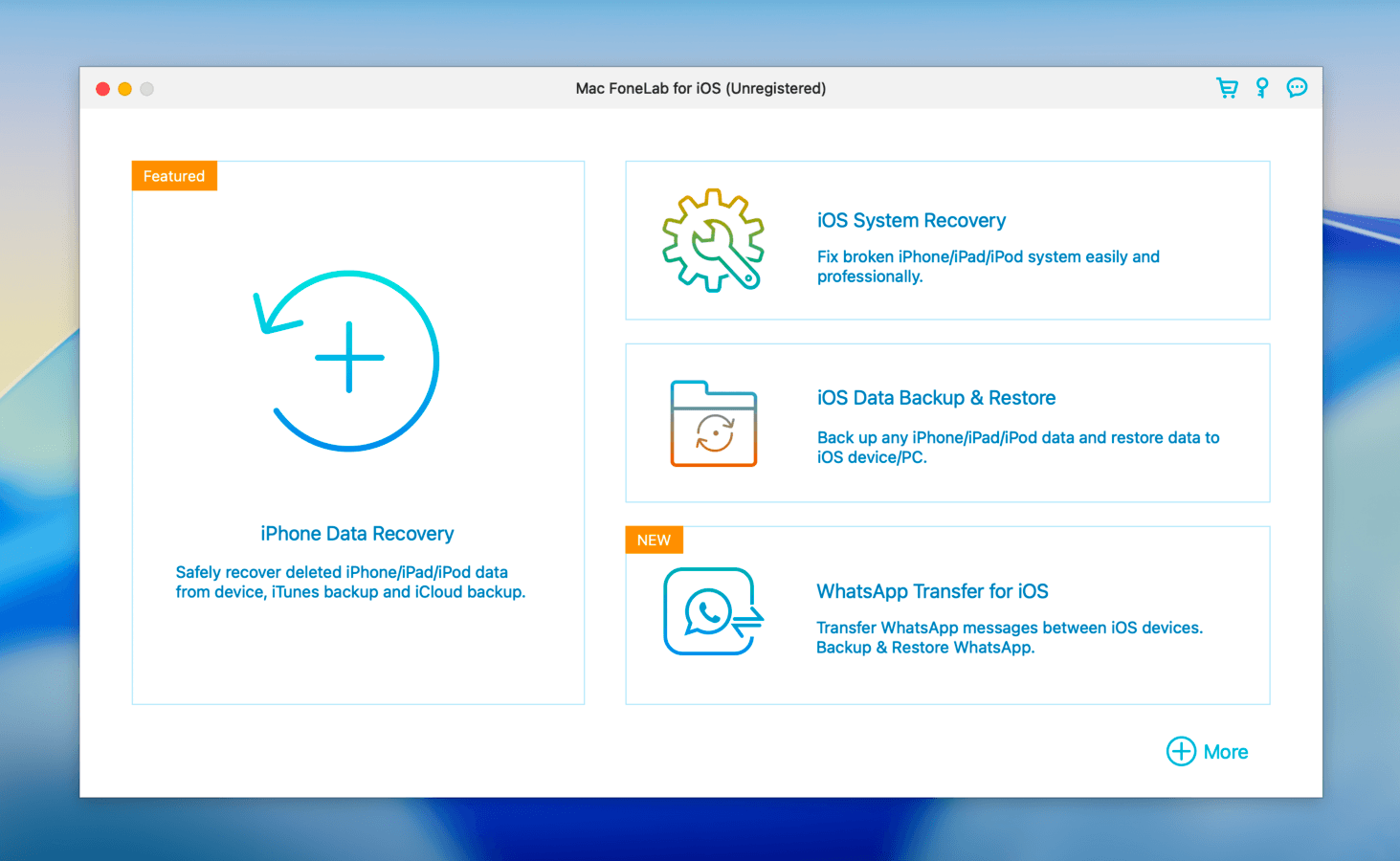Click the orange NEW badge on WhatsApp card

click(x=654, y=540)
